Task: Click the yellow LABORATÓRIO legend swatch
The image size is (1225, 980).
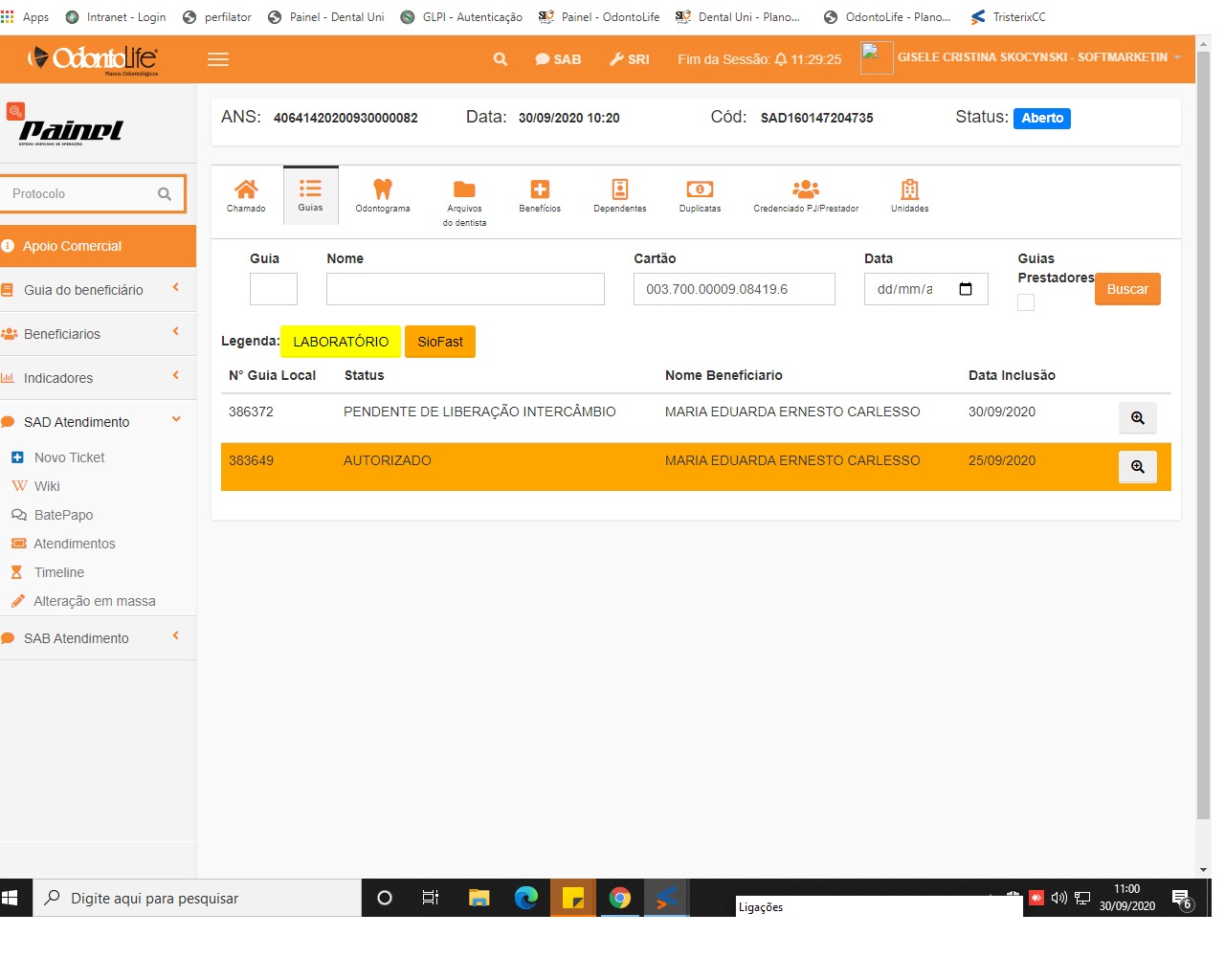Action: tap(341, 342)
